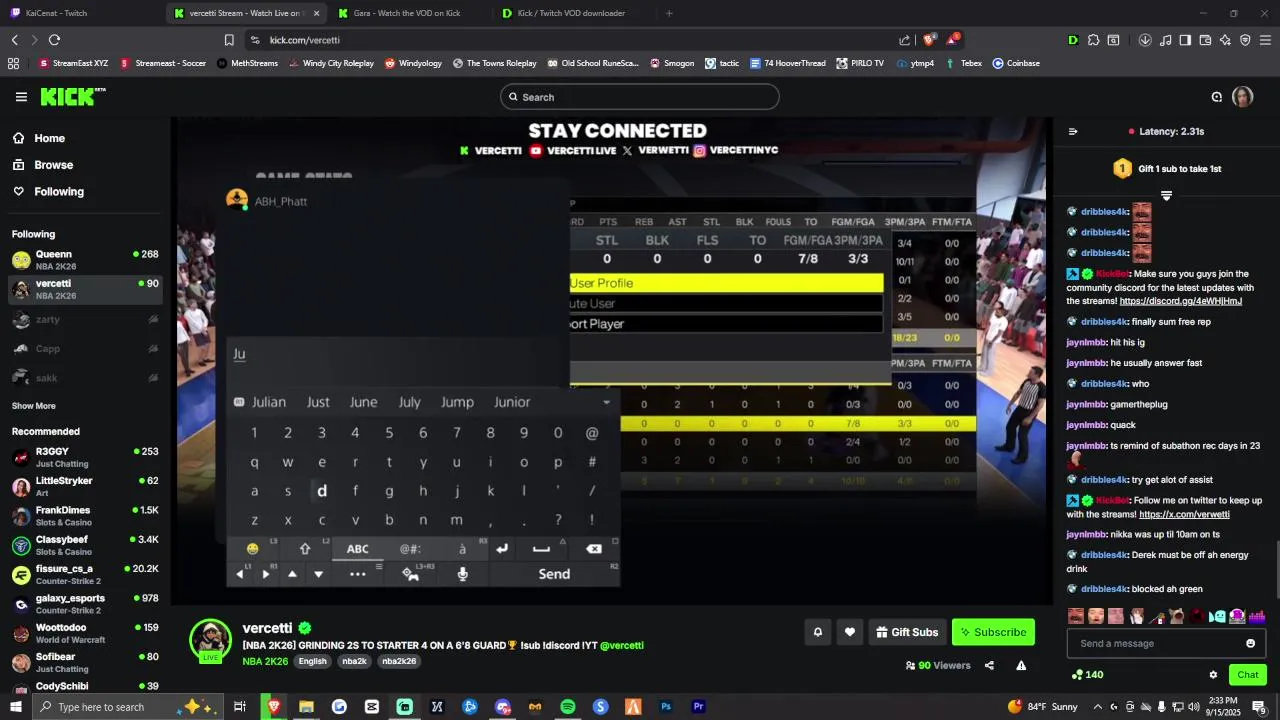Open Coinbase bookmark

click(x=1016, y=63)
